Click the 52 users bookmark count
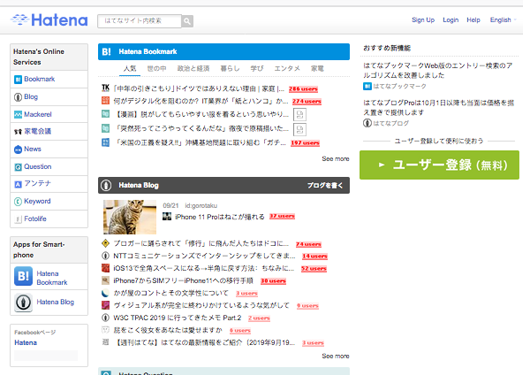 pyautogui.click(x=314, y=269)
